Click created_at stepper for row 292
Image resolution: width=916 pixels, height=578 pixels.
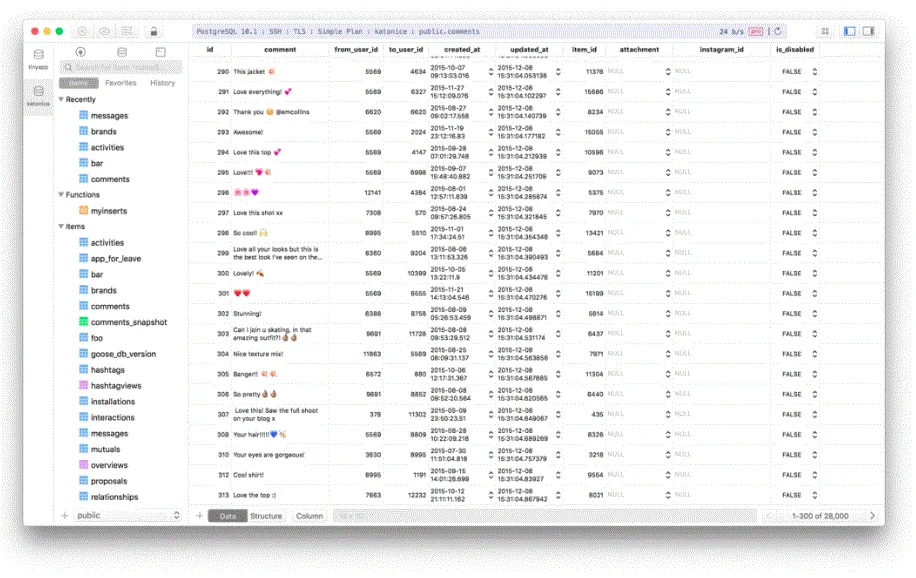coord(491,112)
